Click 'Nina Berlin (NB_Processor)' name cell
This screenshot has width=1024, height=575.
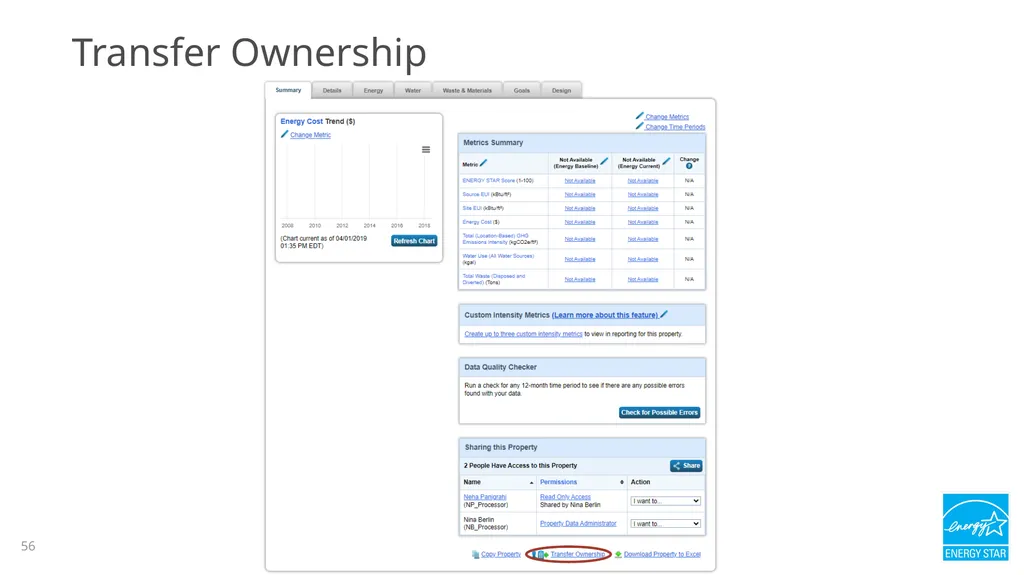[485, 523]
